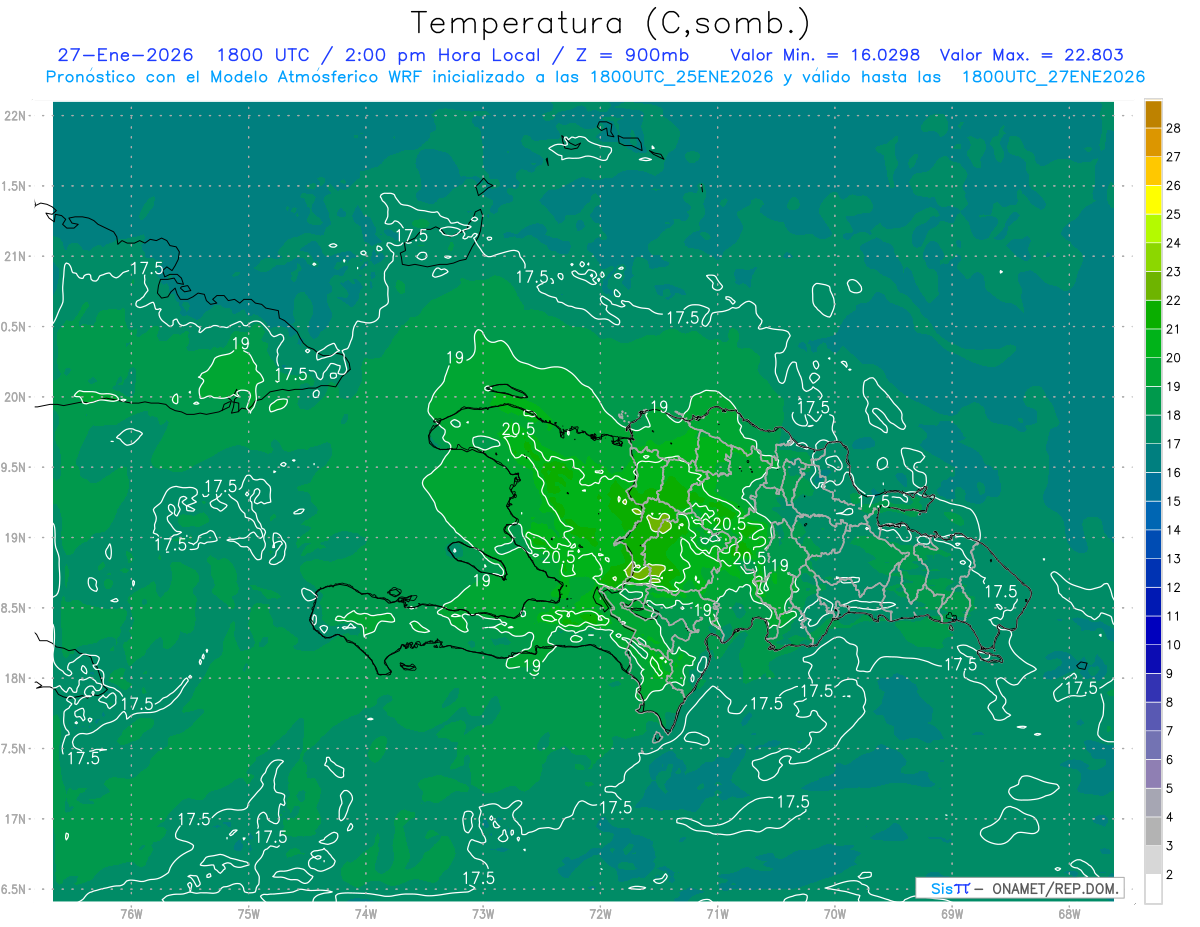Click 'Valor Min. = 16.0298' in header
The image size is (1200, 927).
tap(825, 56)
